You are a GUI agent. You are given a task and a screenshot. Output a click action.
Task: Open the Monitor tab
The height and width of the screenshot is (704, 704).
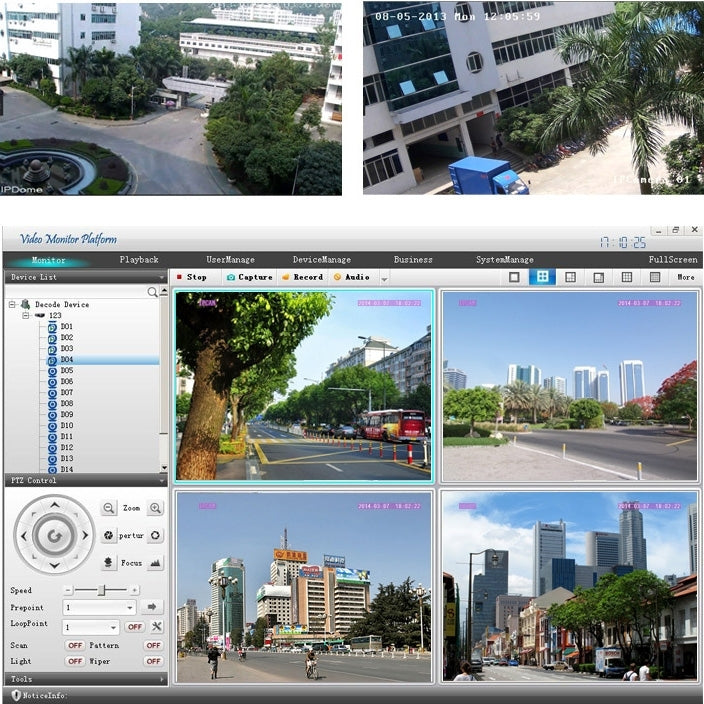pyautogui.click(x=48, y=260)
